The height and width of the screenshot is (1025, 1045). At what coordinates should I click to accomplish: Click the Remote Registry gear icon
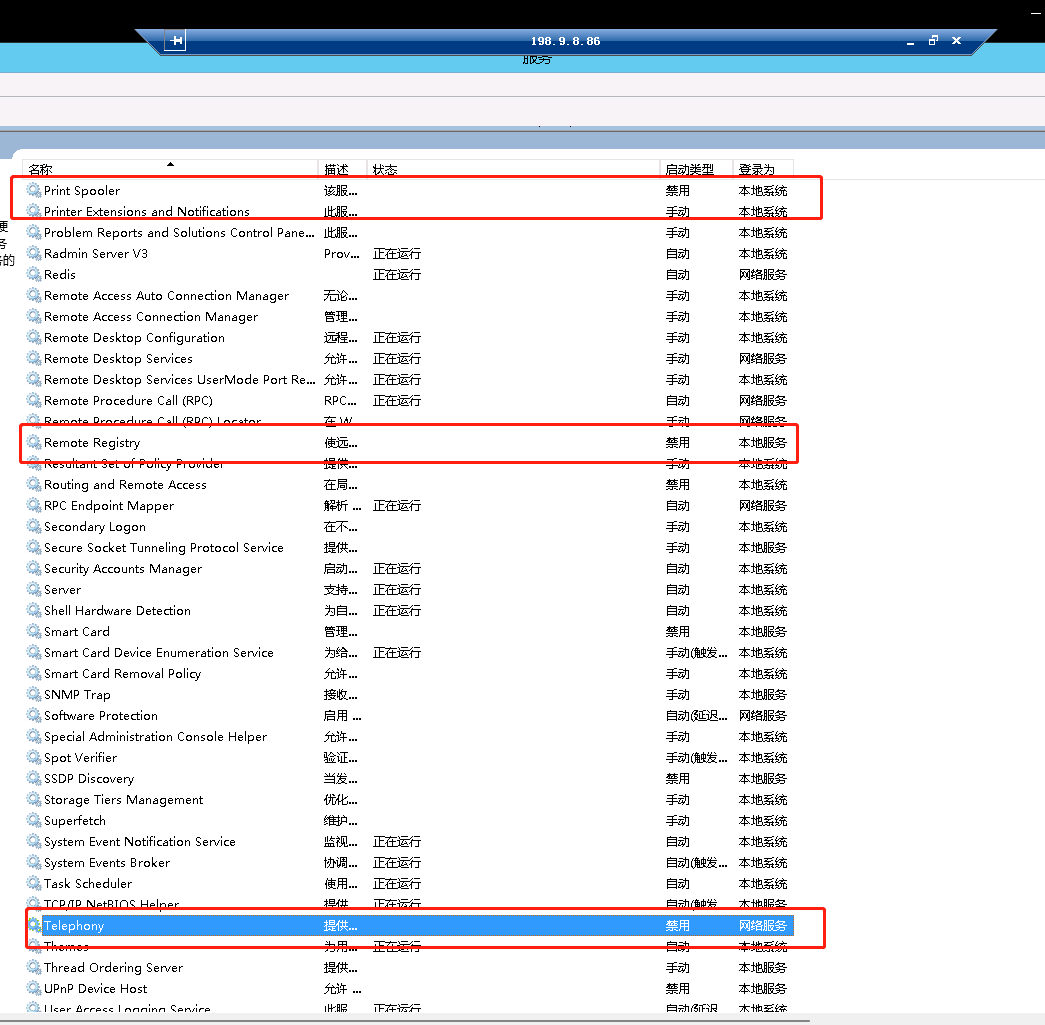(x=34, y=442)
